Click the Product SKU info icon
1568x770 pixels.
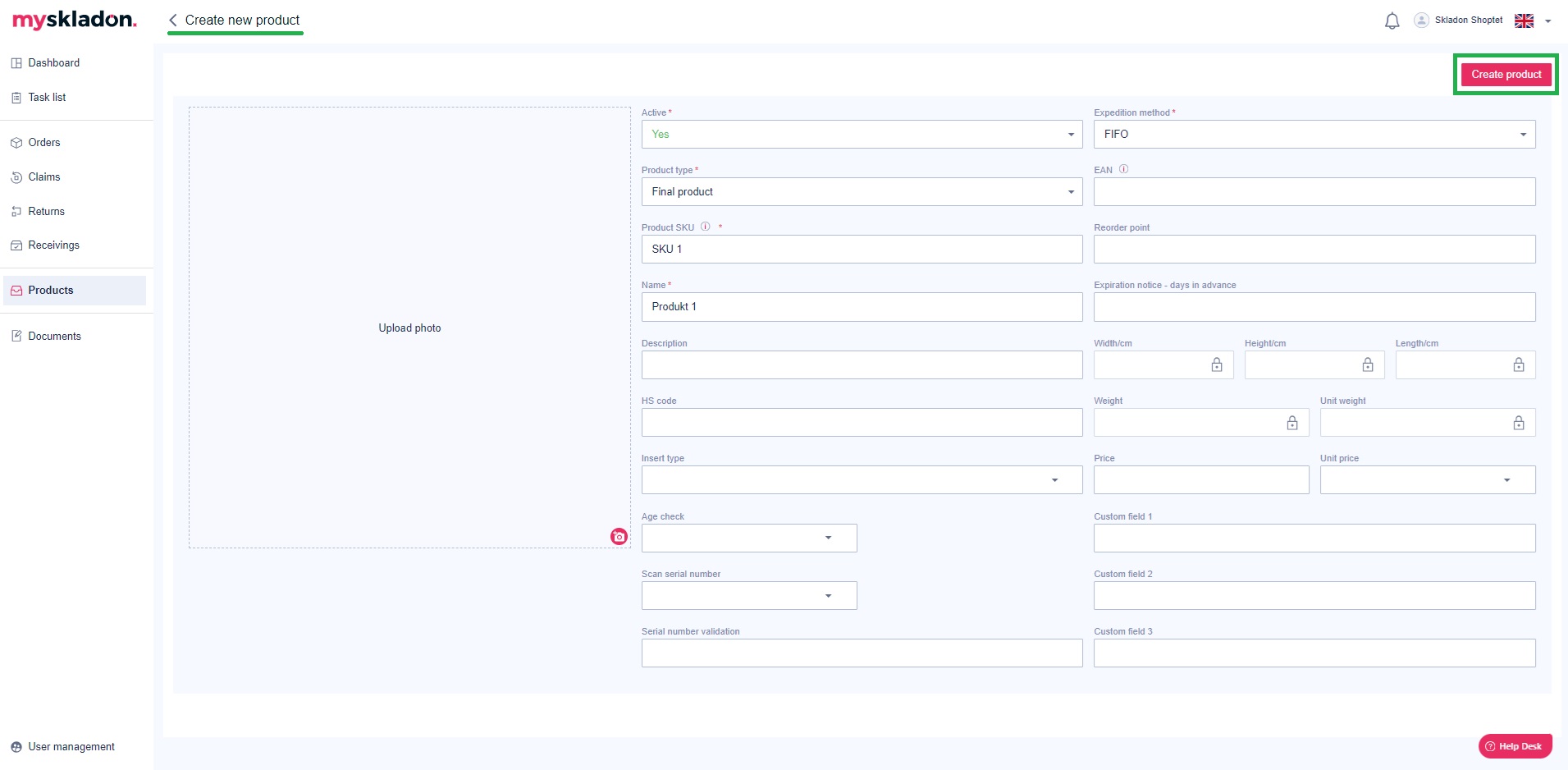pos(705,227)
